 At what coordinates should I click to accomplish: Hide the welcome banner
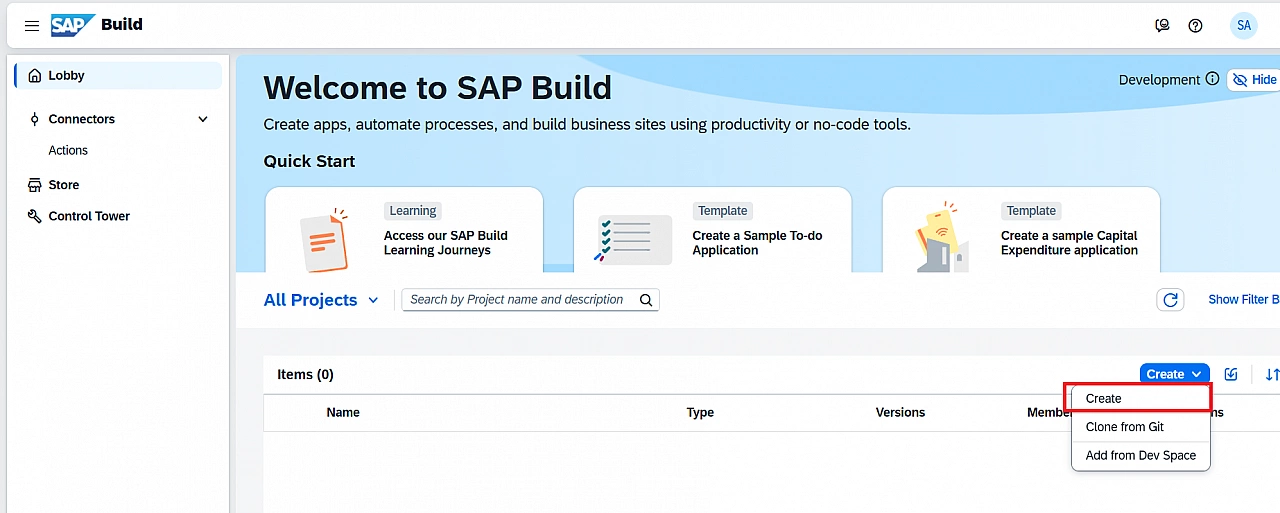(x=1254, y=80)
